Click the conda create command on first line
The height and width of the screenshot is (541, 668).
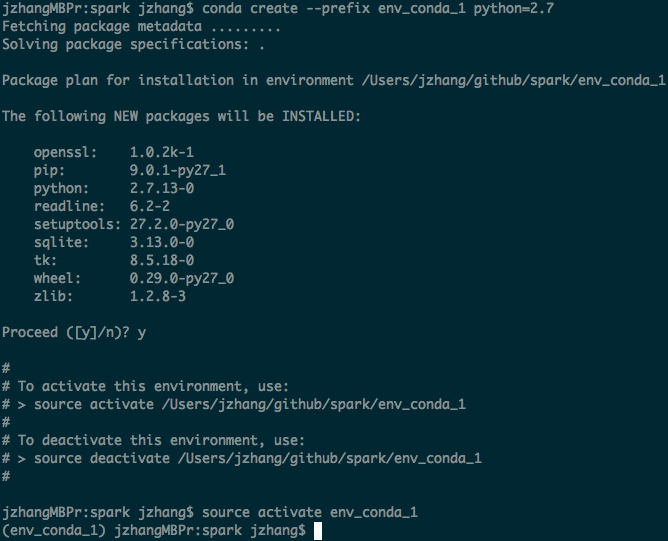(x=378, y=9)
